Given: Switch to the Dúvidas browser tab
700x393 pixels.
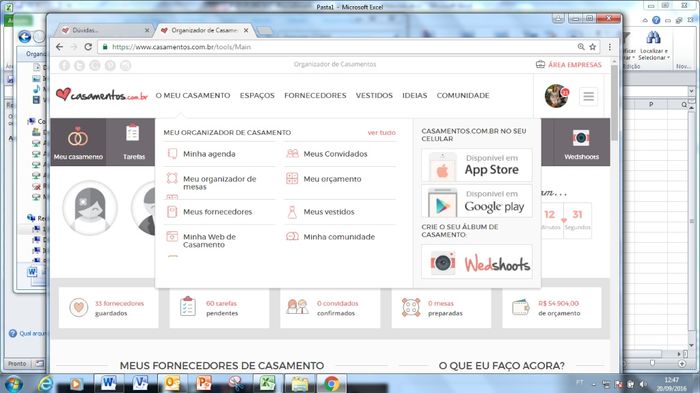Looking at the screenshot, I should (x=103, y=30).
